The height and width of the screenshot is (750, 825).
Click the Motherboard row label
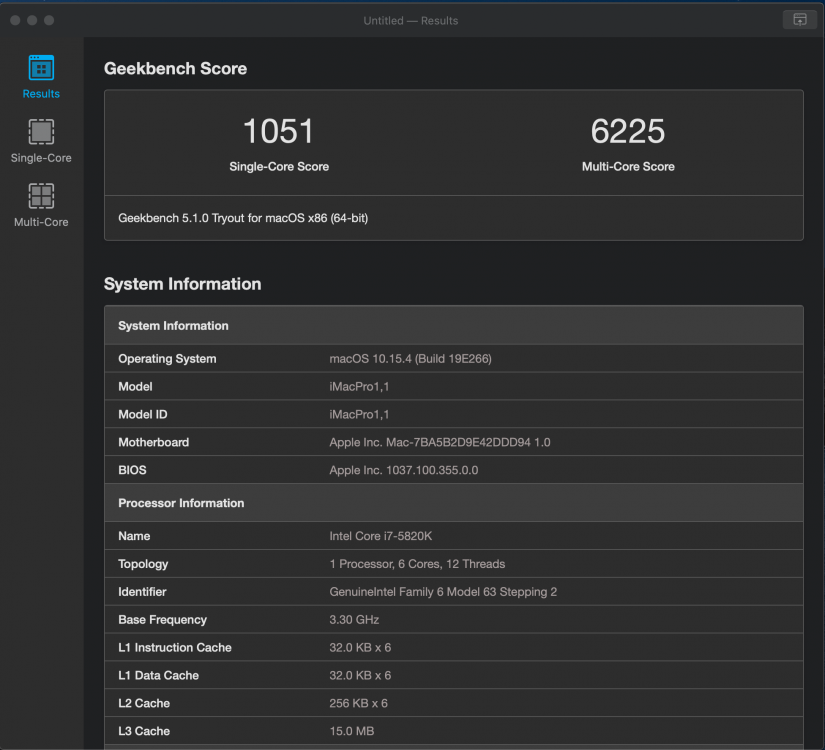(x=154, y=442)
